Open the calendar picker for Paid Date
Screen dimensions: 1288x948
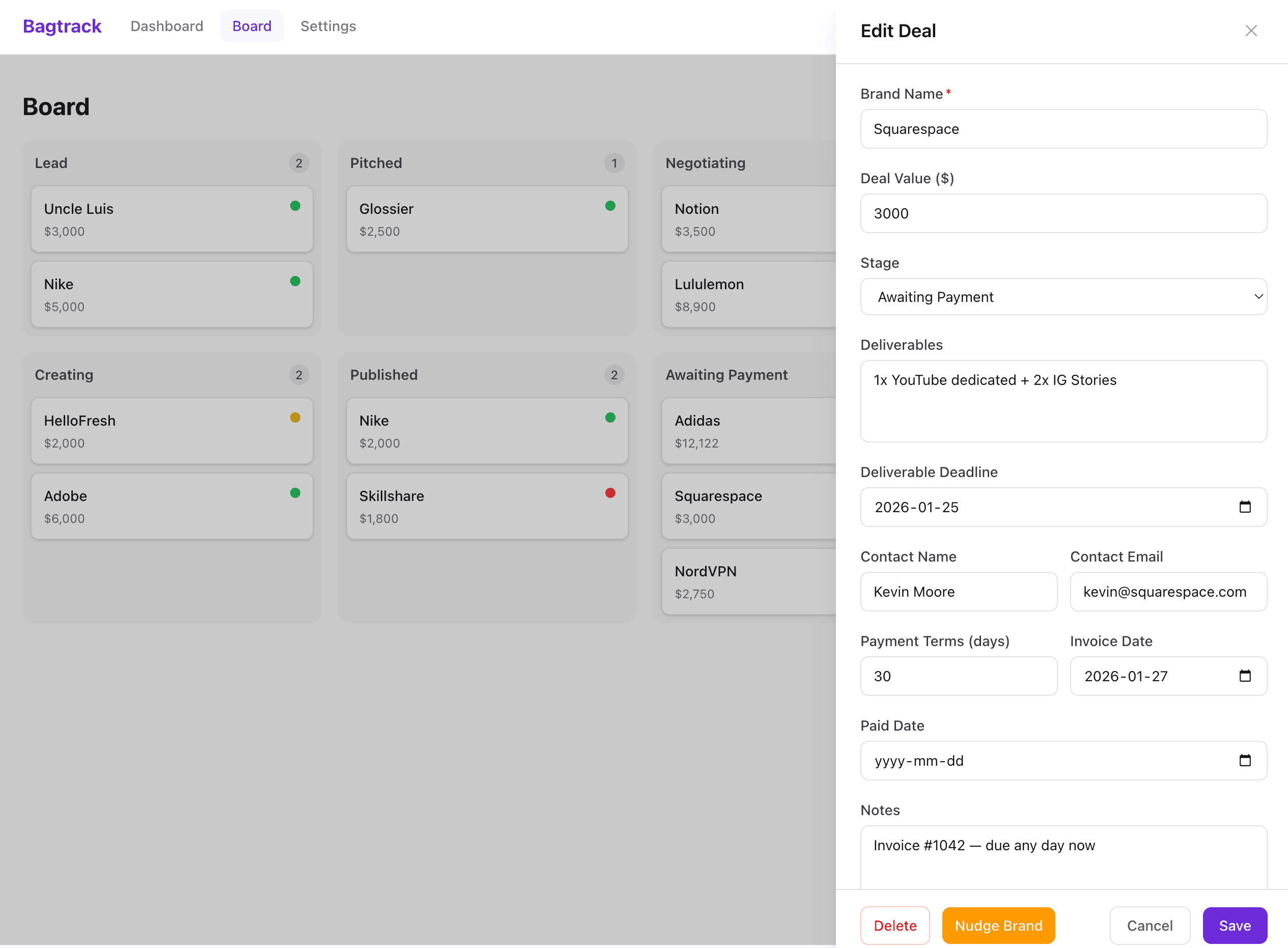pos(1245,760)
